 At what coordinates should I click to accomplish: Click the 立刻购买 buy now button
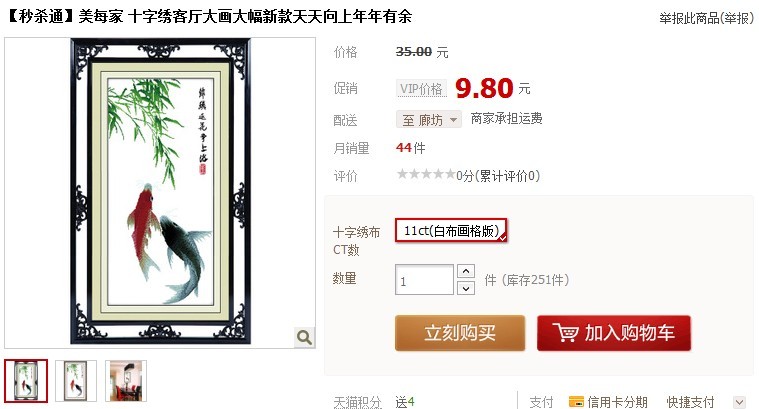coord(460,333)
